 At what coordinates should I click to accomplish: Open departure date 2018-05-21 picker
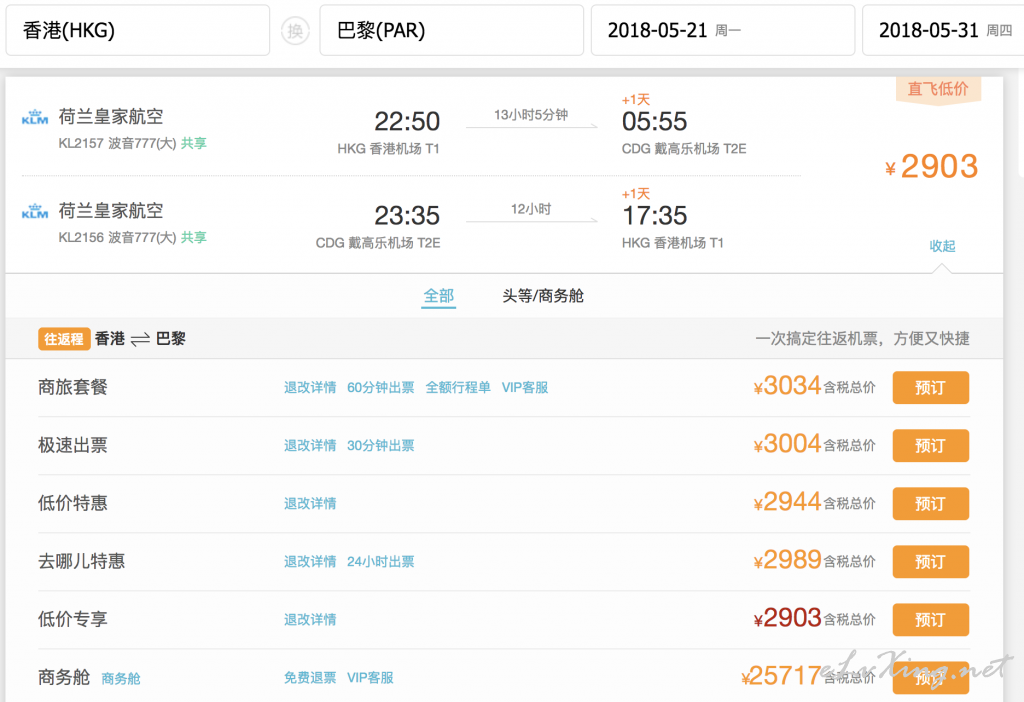723,31
